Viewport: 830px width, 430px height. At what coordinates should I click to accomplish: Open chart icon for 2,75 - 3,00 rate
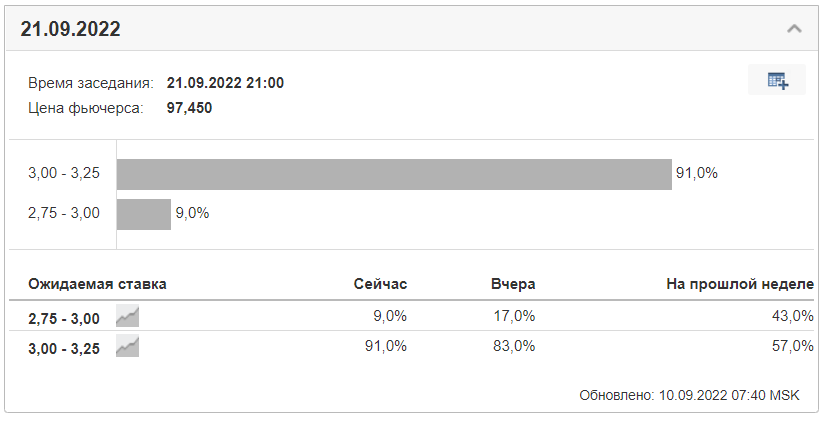(128, 317)
